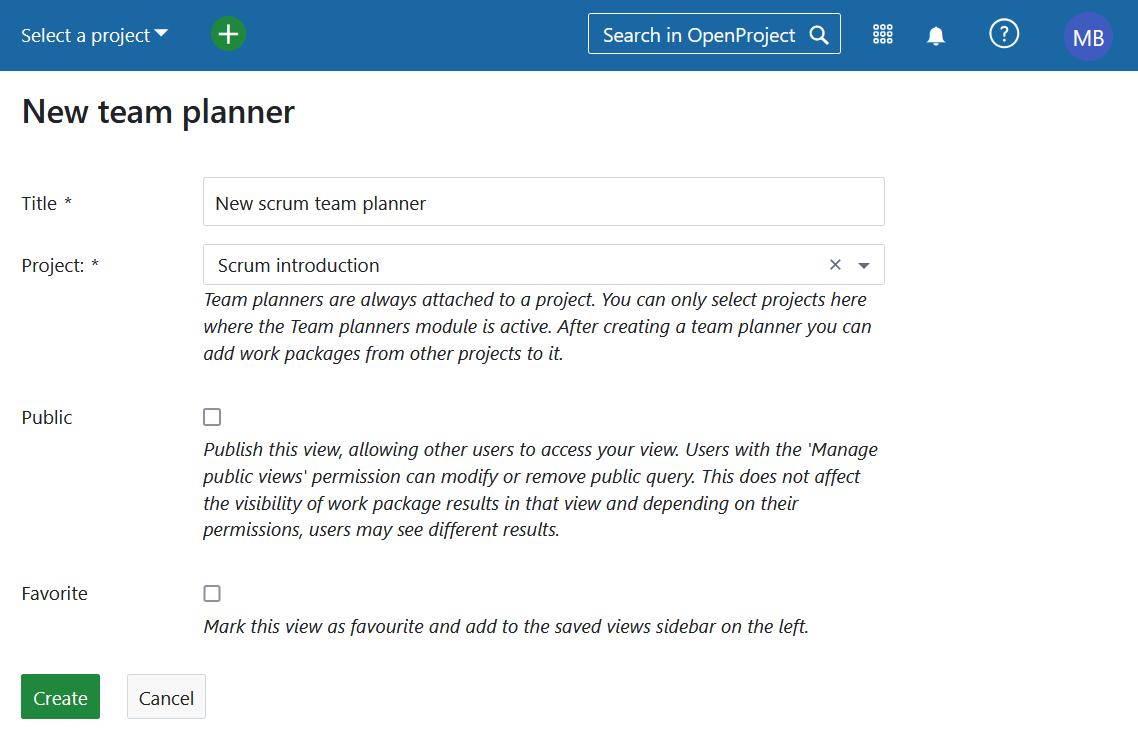The image size is (1138, 735).
Task: Click the 'Public' field label
Action: pos(47,417)
